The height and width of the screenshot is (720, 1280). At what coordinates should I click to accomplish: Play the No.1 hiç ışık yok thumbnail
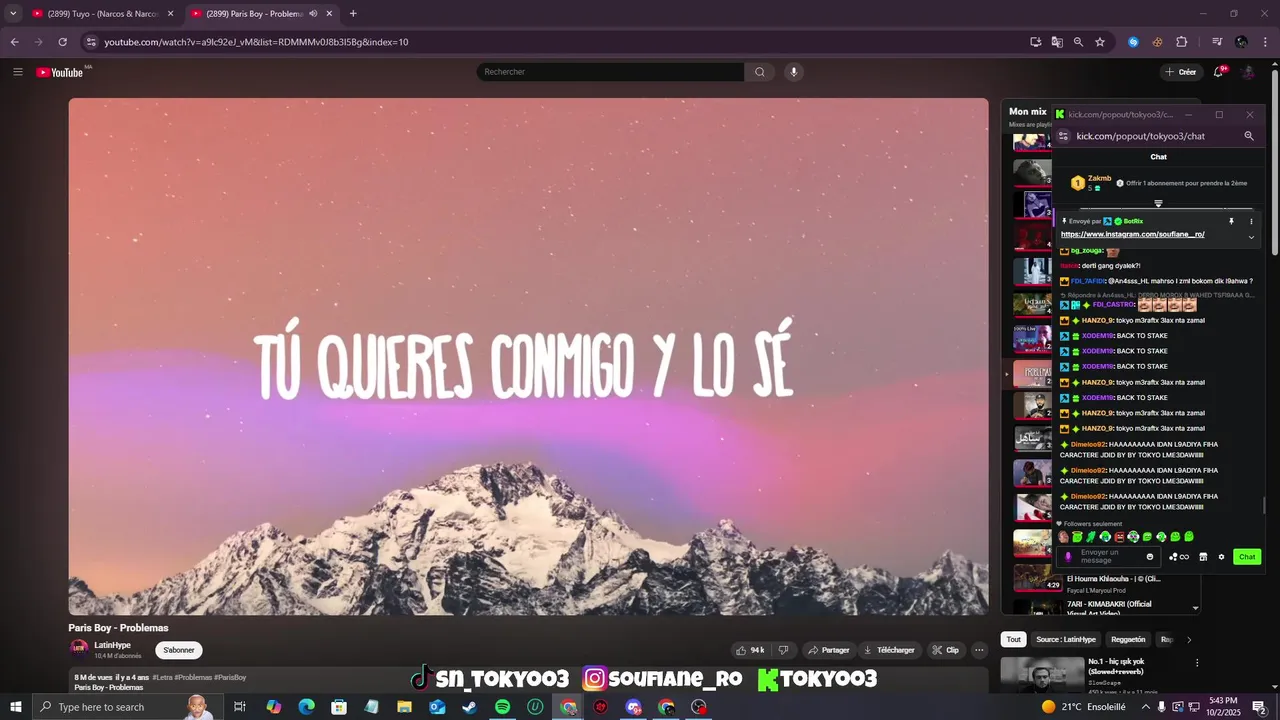click(1042, 675)
